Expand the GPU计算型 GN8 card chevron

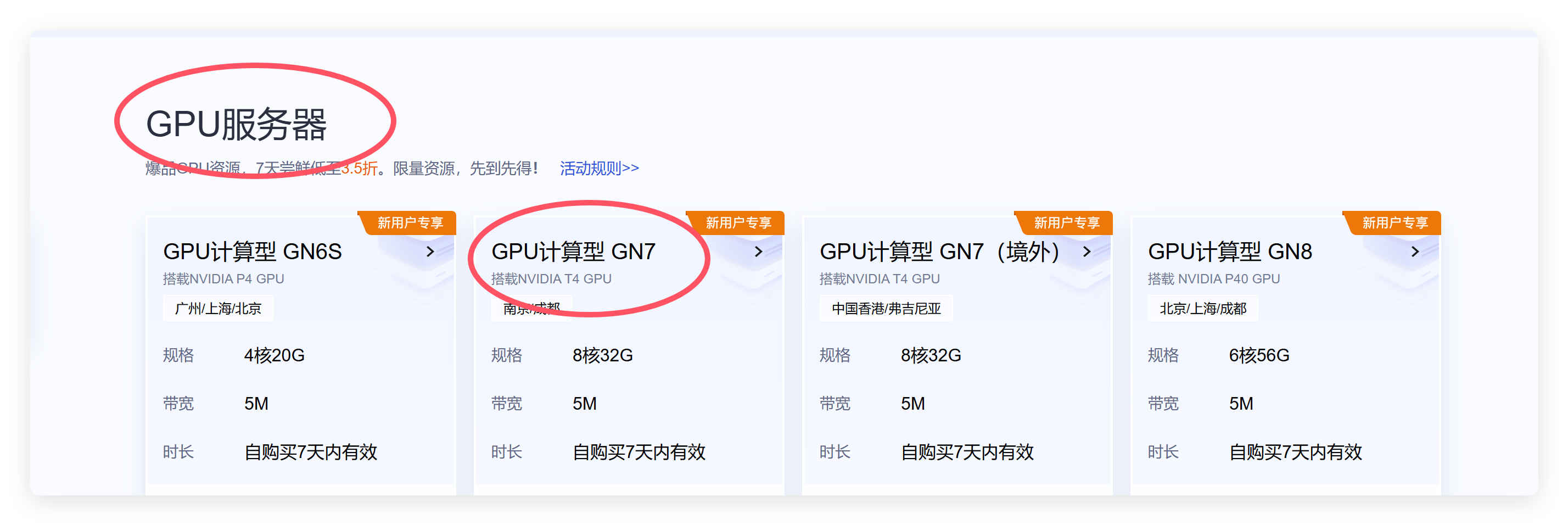click(1415, 252)
